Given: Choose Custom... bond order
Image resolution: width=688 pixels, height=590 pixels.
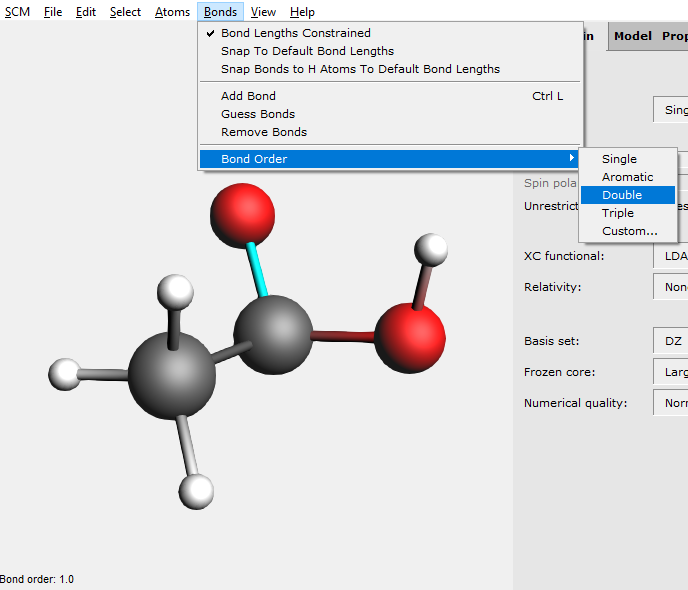Looking at the screenshot, I should (628, 231).
